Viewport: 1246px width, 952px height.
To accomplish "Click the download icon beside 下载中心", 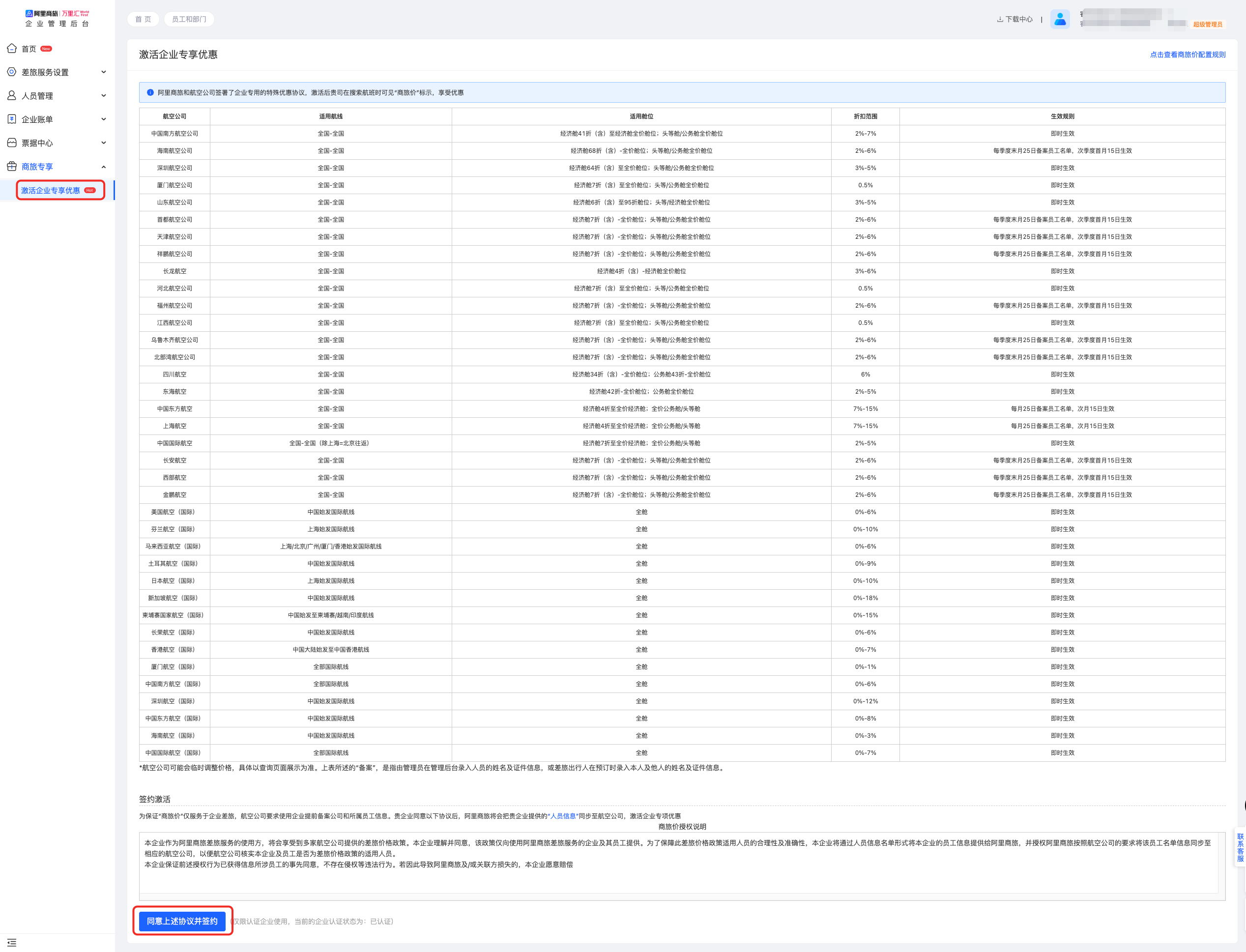I will [x=1000, y=19].
